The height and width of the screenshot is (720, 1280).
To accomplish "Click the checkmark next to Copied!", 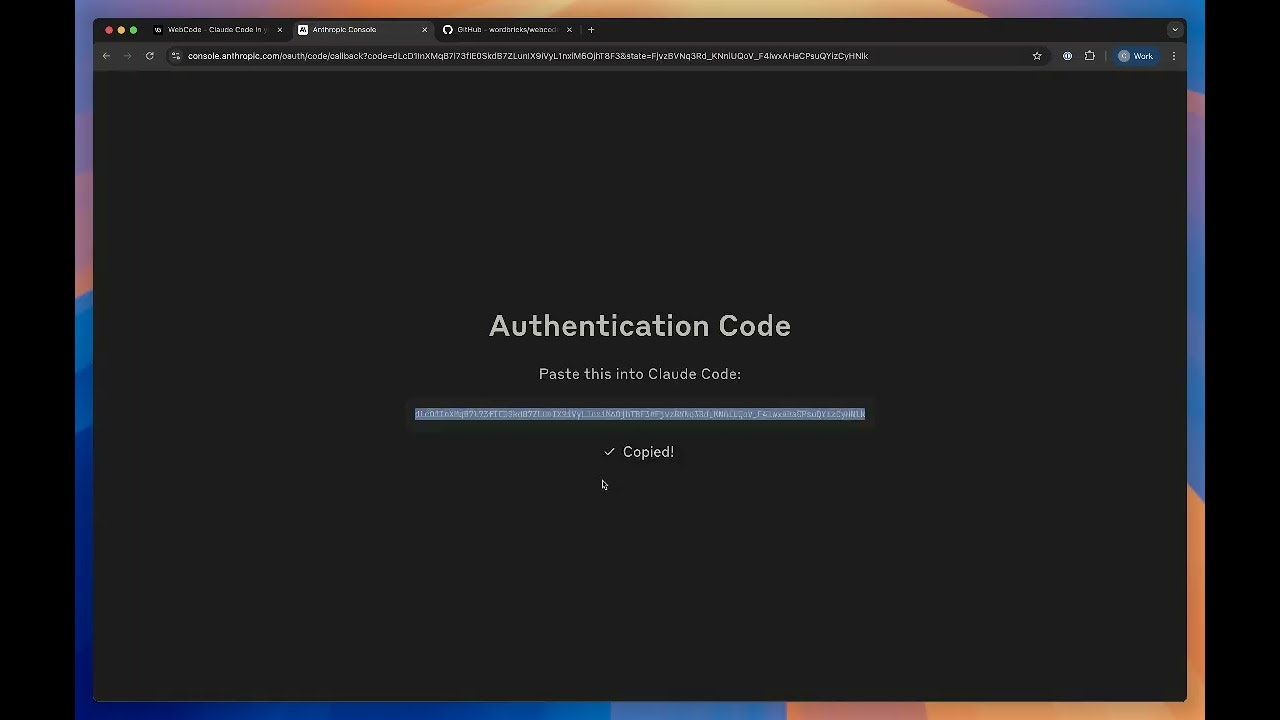I will (609, 452).
